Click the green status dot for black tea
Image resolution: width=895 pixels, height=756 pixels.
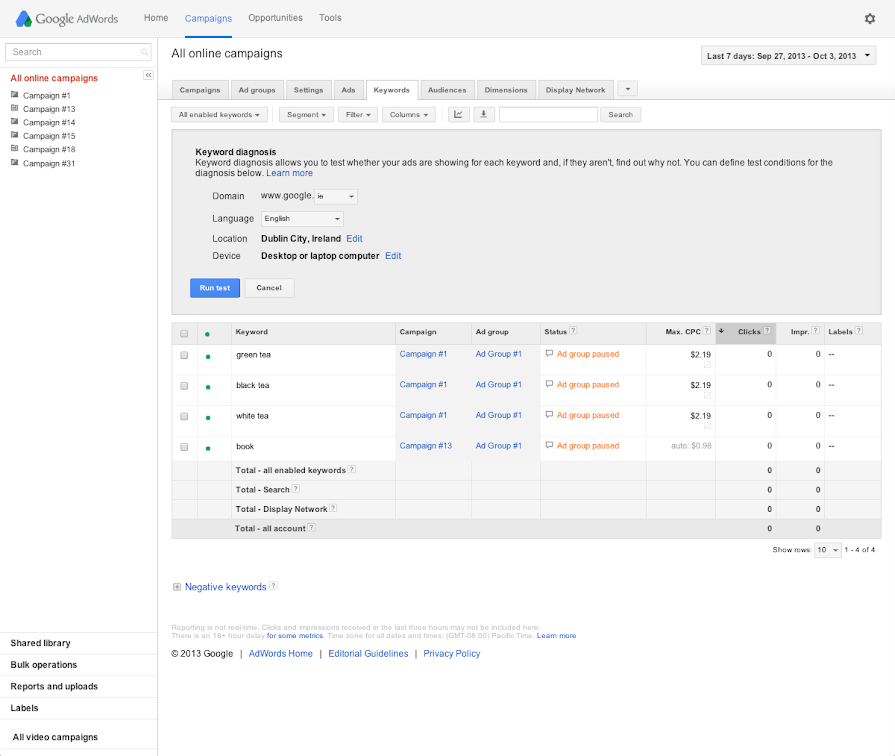pos(208,386)
